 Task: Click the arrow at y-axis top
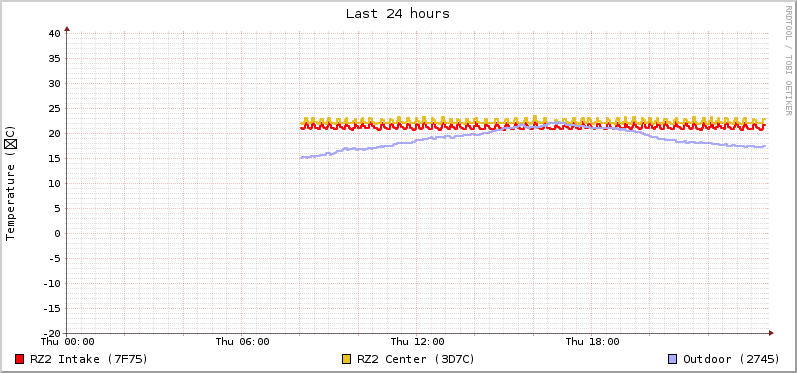[x=67, y=29]
